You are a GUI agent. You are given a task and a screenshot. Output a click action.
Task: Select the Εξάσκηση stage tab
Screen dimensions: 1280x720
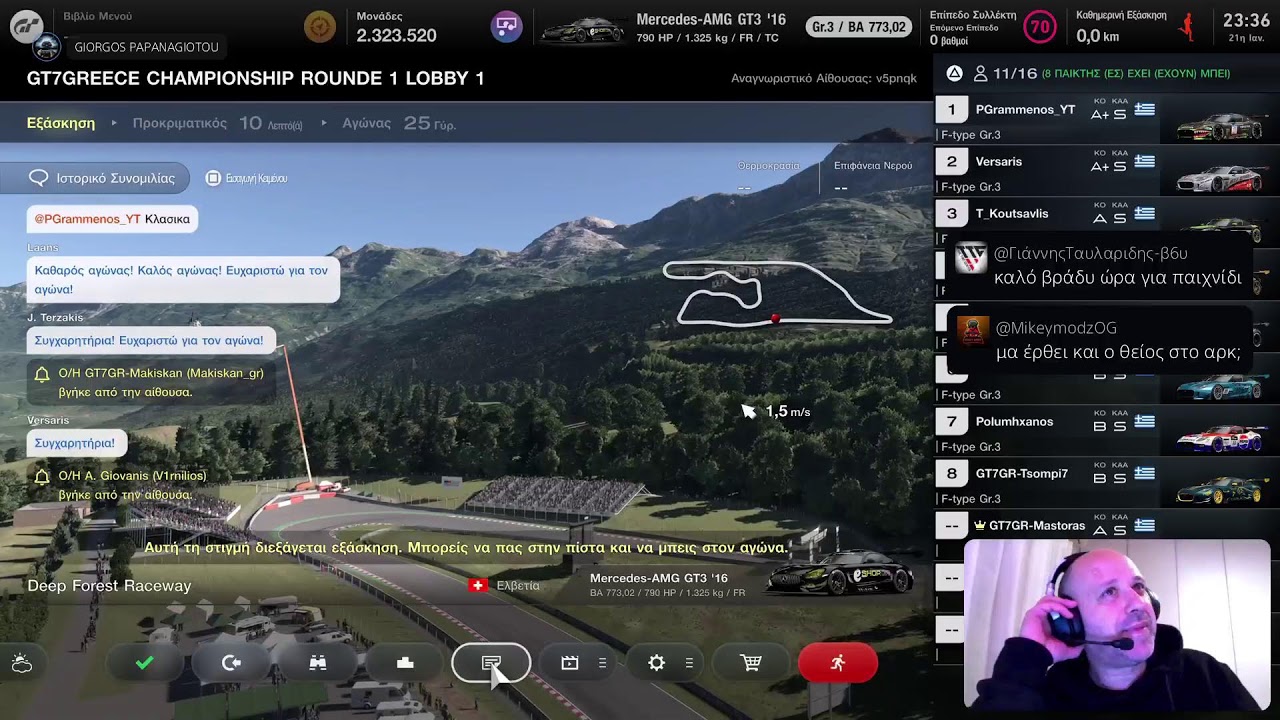pos(61,123)
